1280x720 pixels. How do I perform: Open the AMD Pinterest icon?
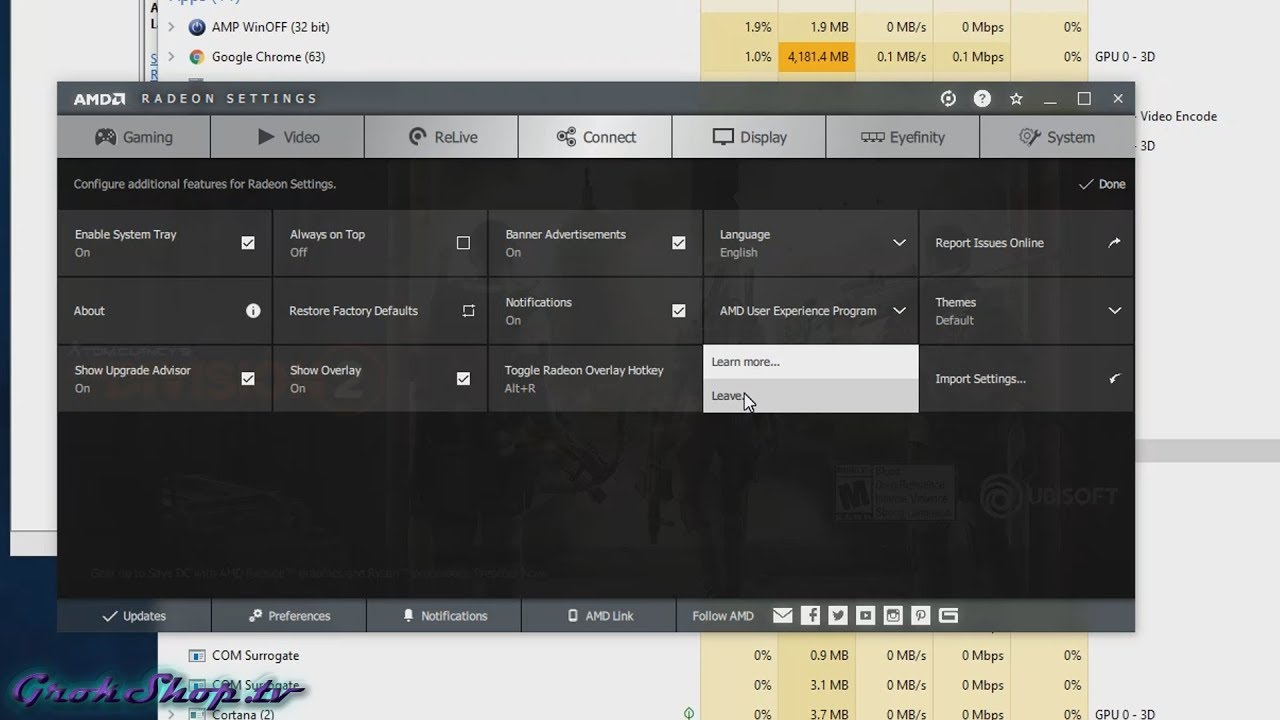(921, 616)
